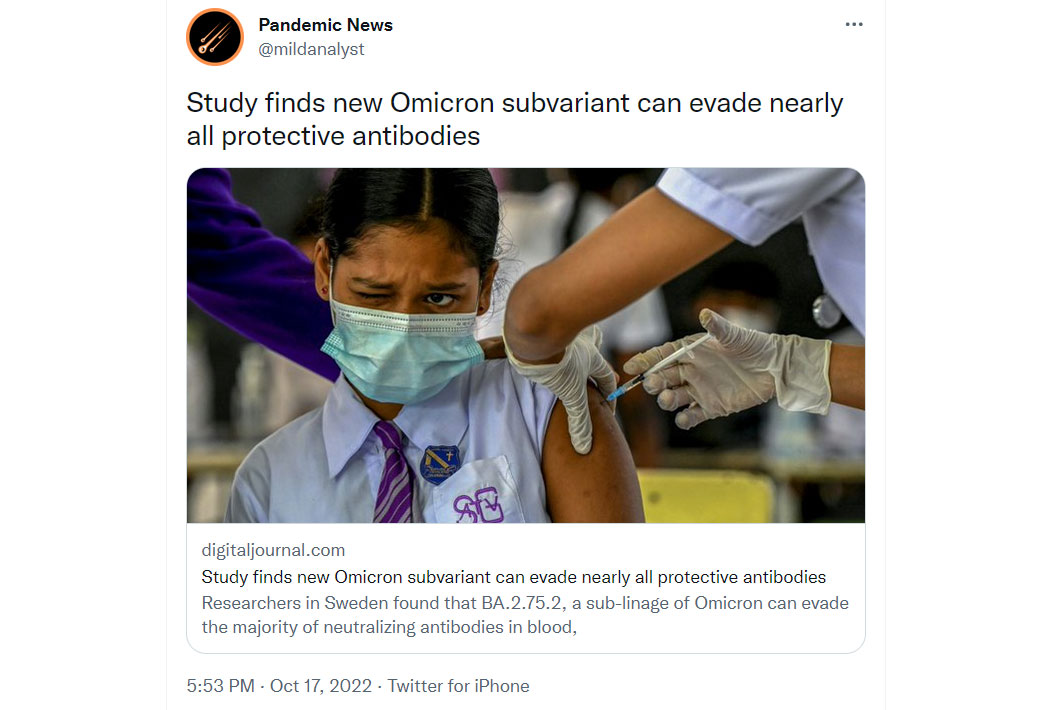
Task: Open the link card headline about antibodies
Action: click(x=514, y=577)
